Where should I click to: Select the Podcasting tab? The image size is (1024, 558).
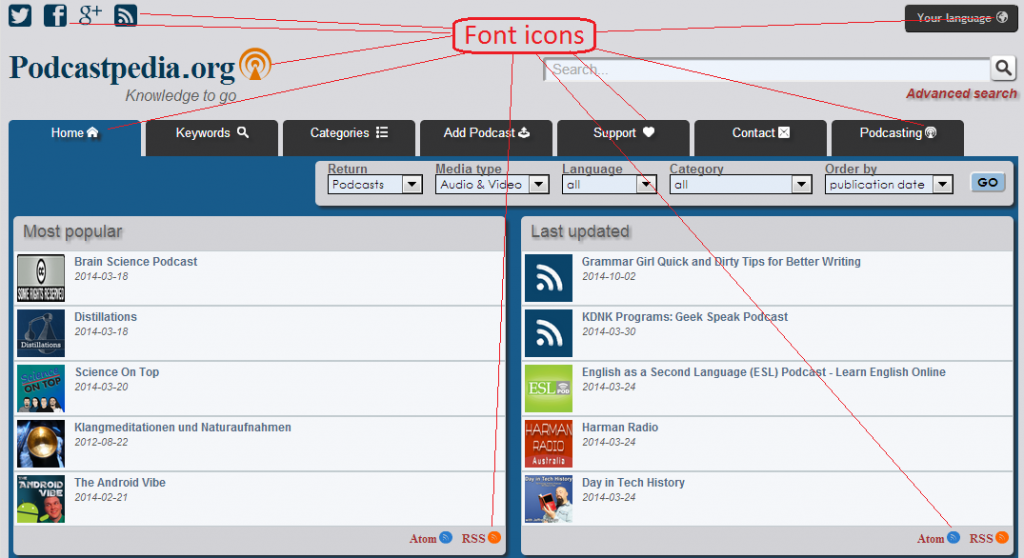tap(897, 133)
